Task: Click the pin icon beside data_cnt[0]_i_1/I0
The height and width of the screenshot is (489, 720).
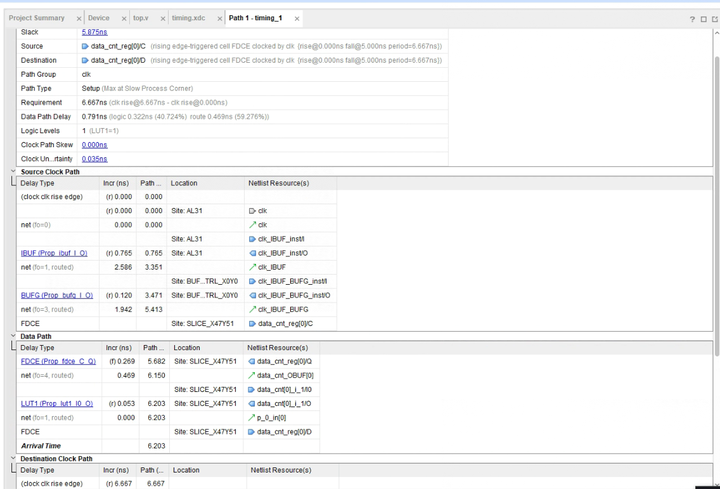Action: (251, 390)
